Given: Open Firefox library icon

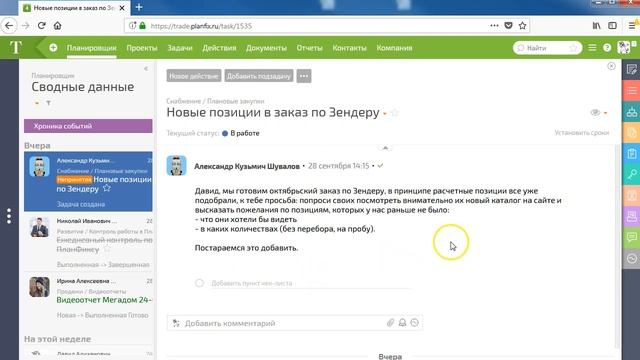Looking at the screenshot, I should click(596, 25).
